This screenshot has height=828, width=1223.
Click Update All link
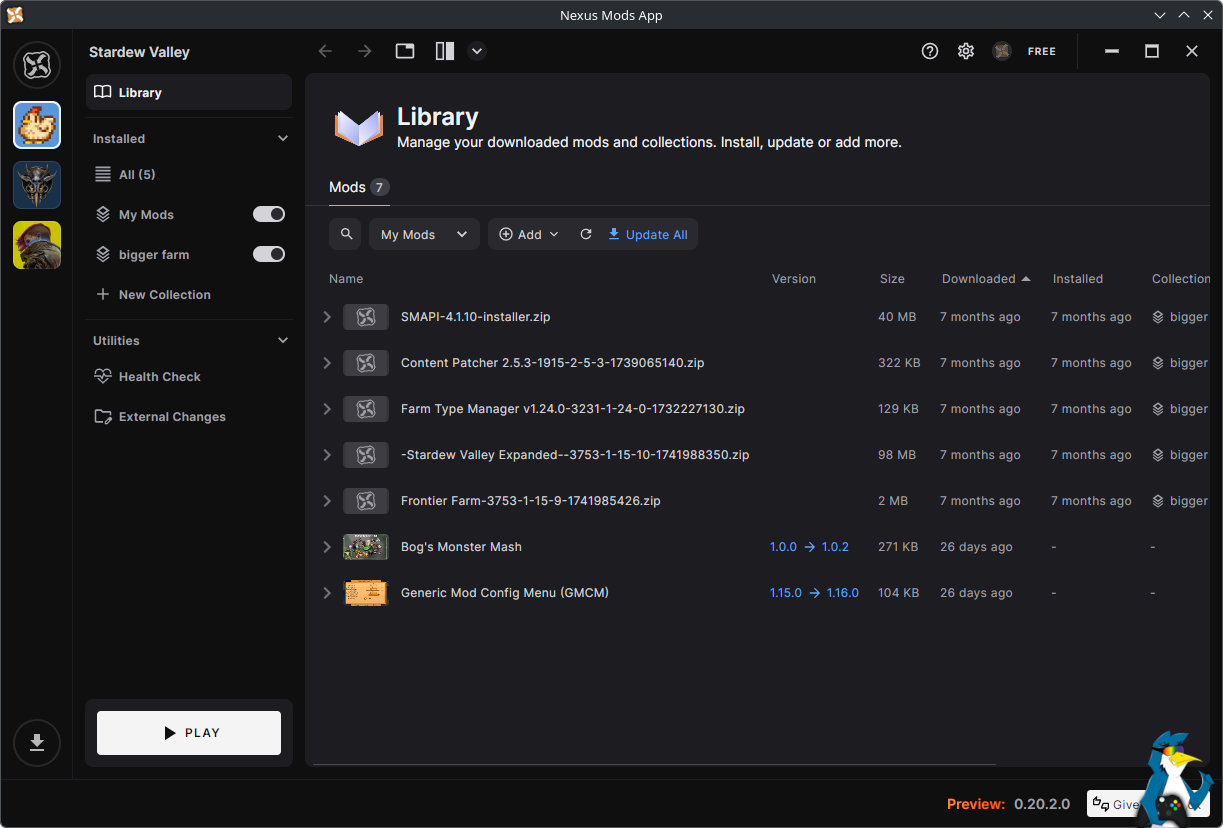pos(648,234)
